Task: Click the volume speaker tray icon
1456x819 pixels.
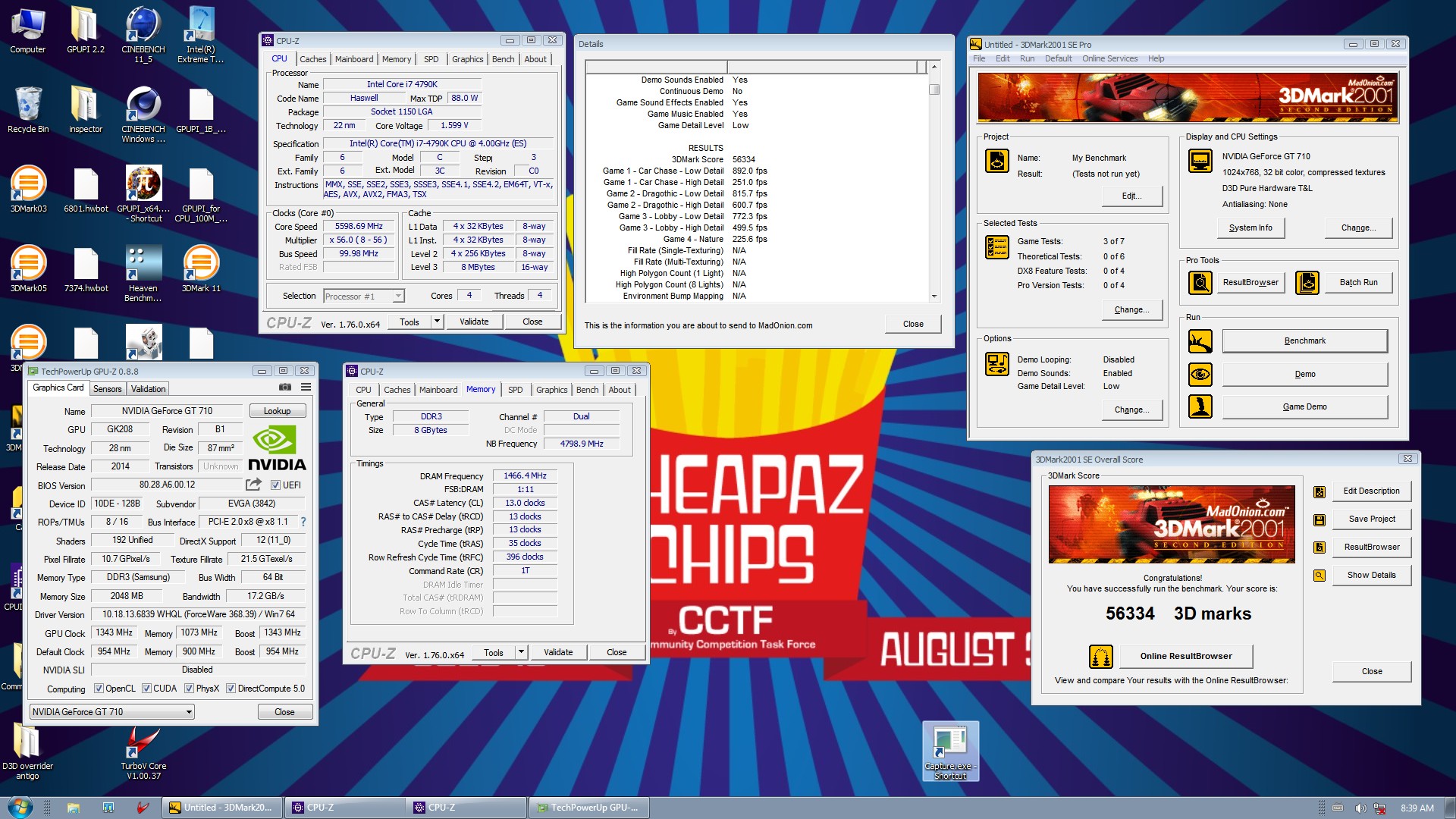Action: pyautogui.click(x=1360, y=808)
